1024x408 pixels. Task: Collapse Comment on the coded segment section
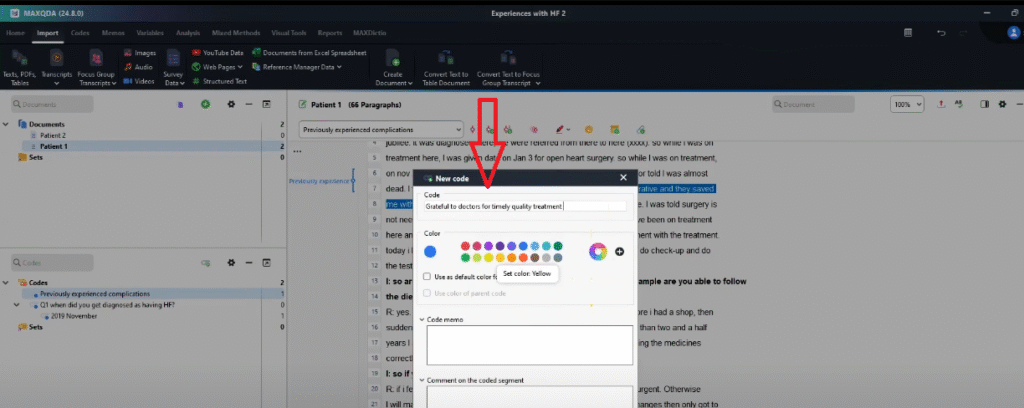[422, 380]
